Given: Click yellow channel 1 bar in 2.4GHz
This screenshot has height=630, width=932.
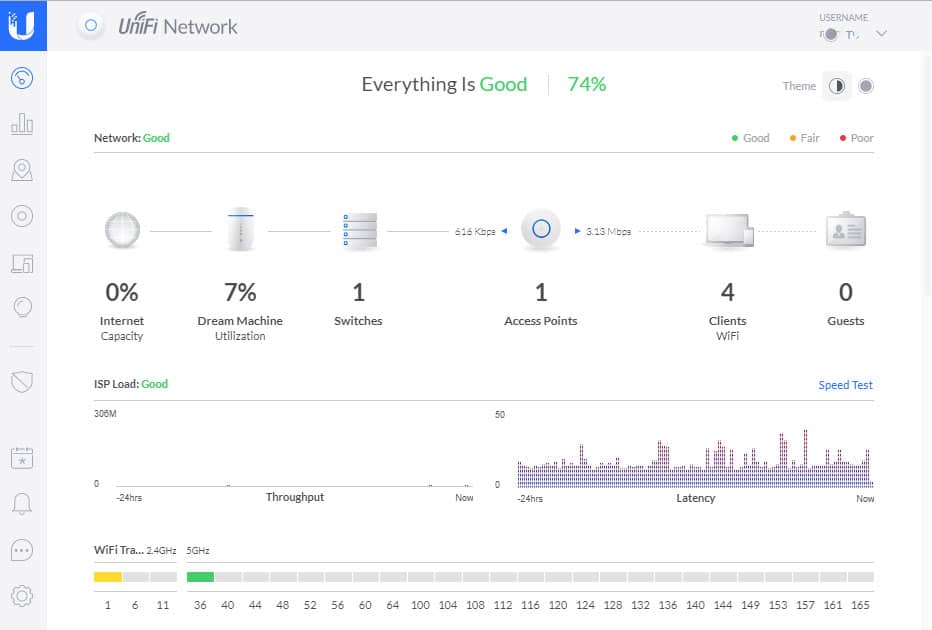Looking at the screenshot, I should tap(107, 577).
